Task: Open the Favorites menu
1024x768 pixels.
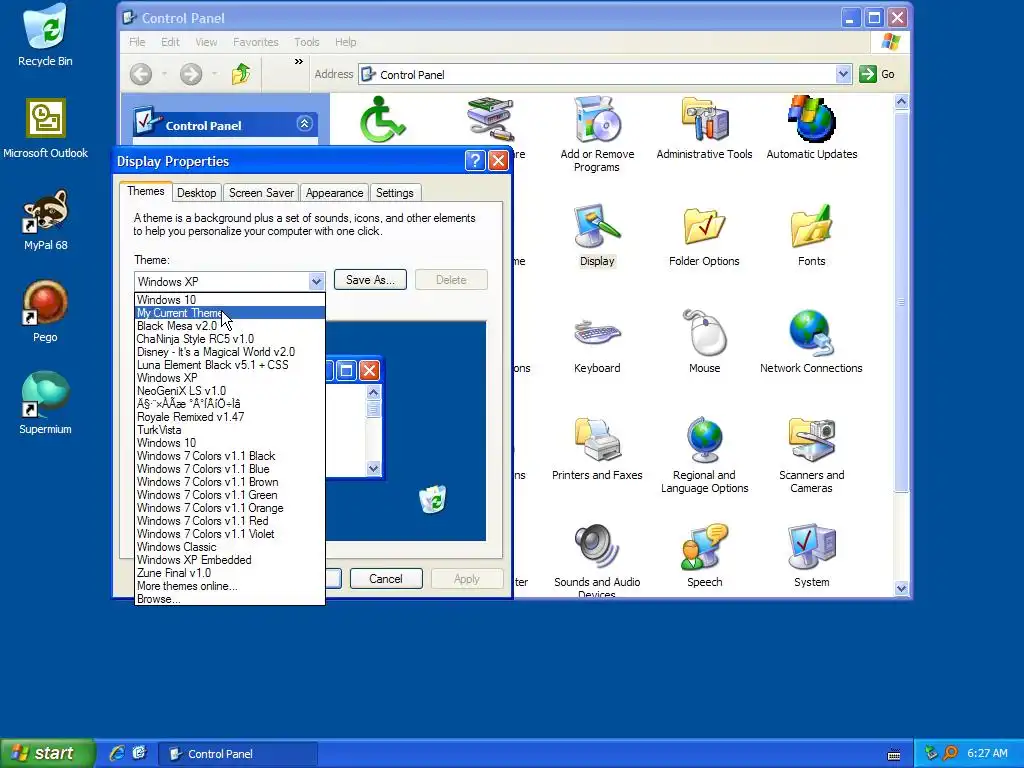Action: click(255, 42)
